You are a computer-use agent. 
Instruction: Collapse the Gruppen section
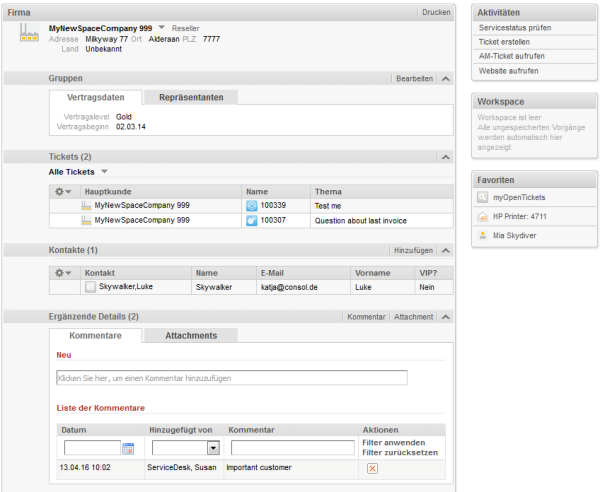coord(445,78)
